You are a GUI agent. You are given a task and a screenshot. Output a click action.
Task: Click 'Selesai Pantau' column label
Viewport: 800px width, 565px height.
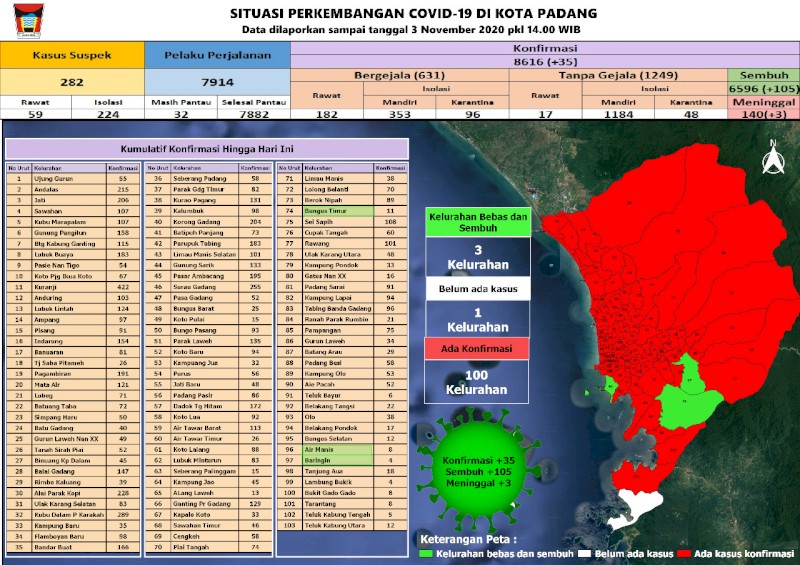pos(254,102)
